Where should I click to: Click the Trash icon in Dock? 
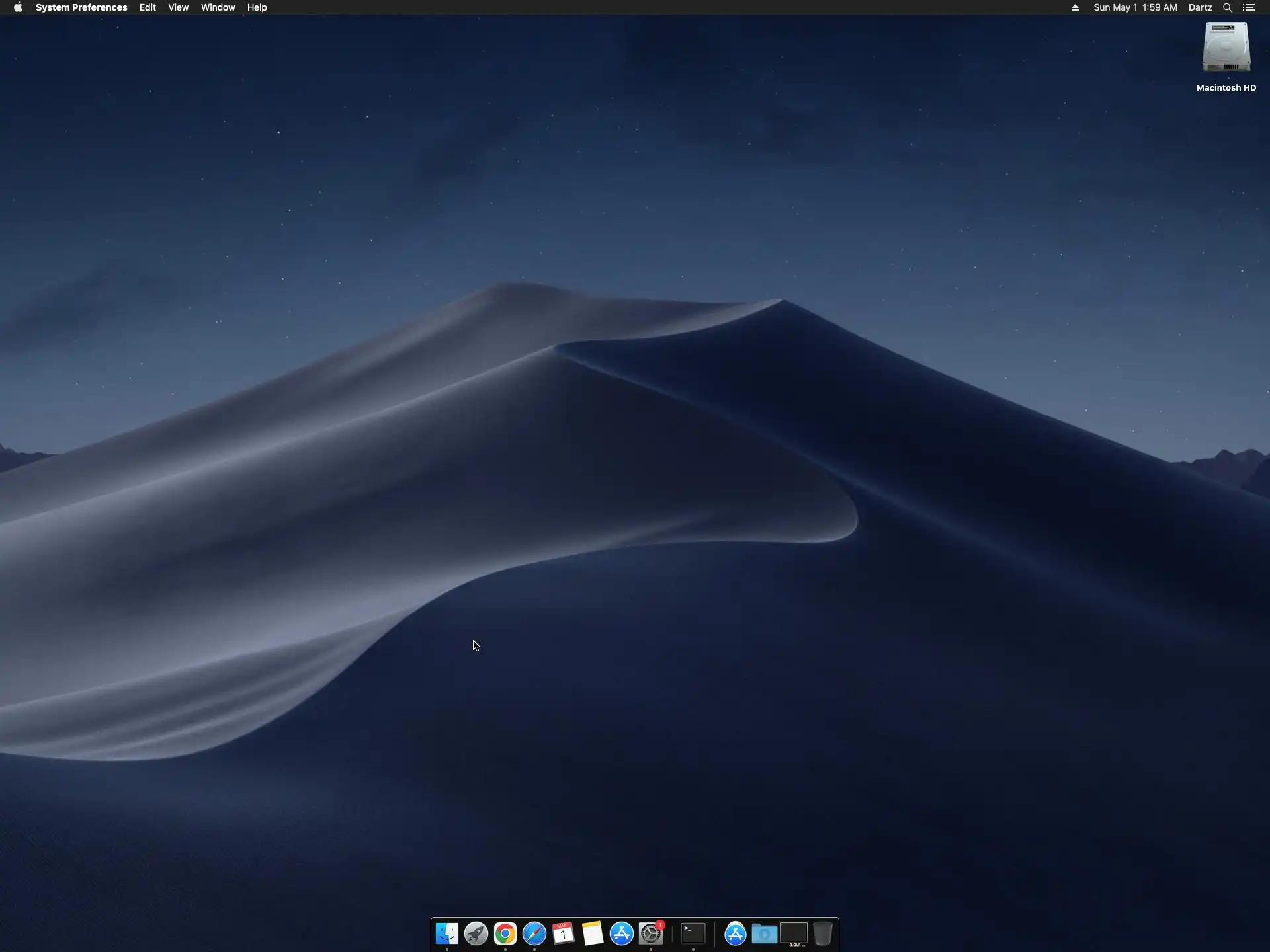823,933
